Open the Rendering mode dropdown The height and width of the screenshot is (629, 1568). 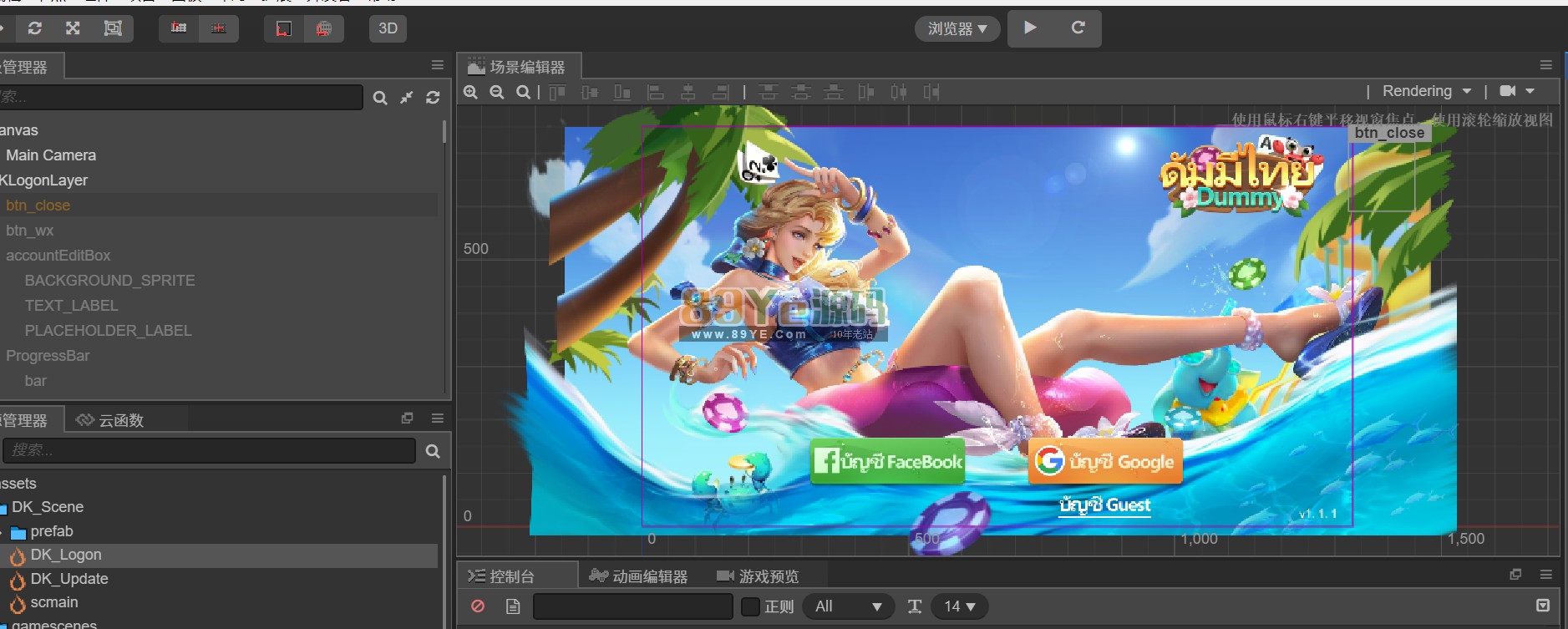pos(1426,91)
